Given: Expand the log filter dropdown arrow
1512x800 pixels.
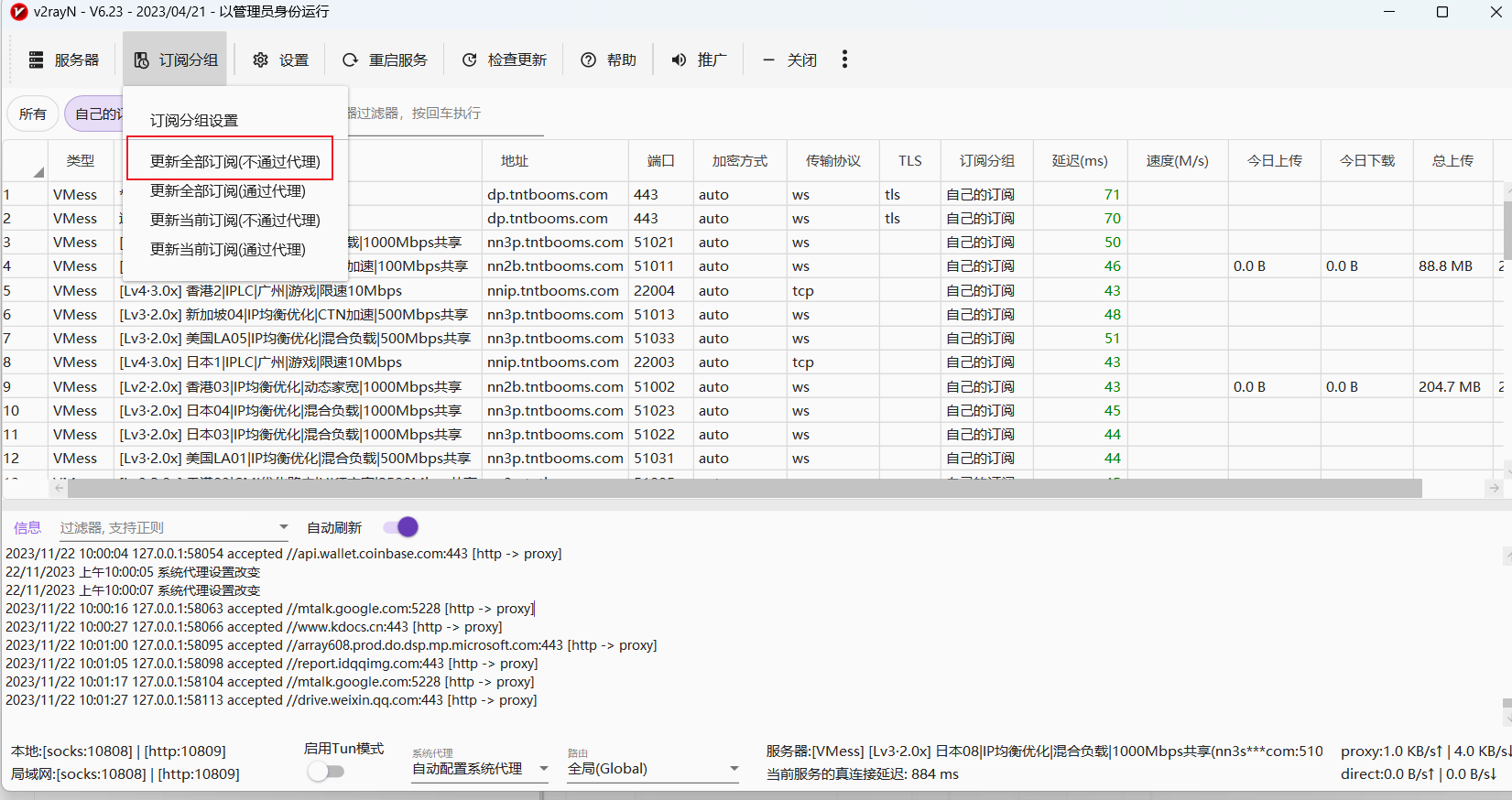Looking at the screenshot, I should tap(283, 527).
